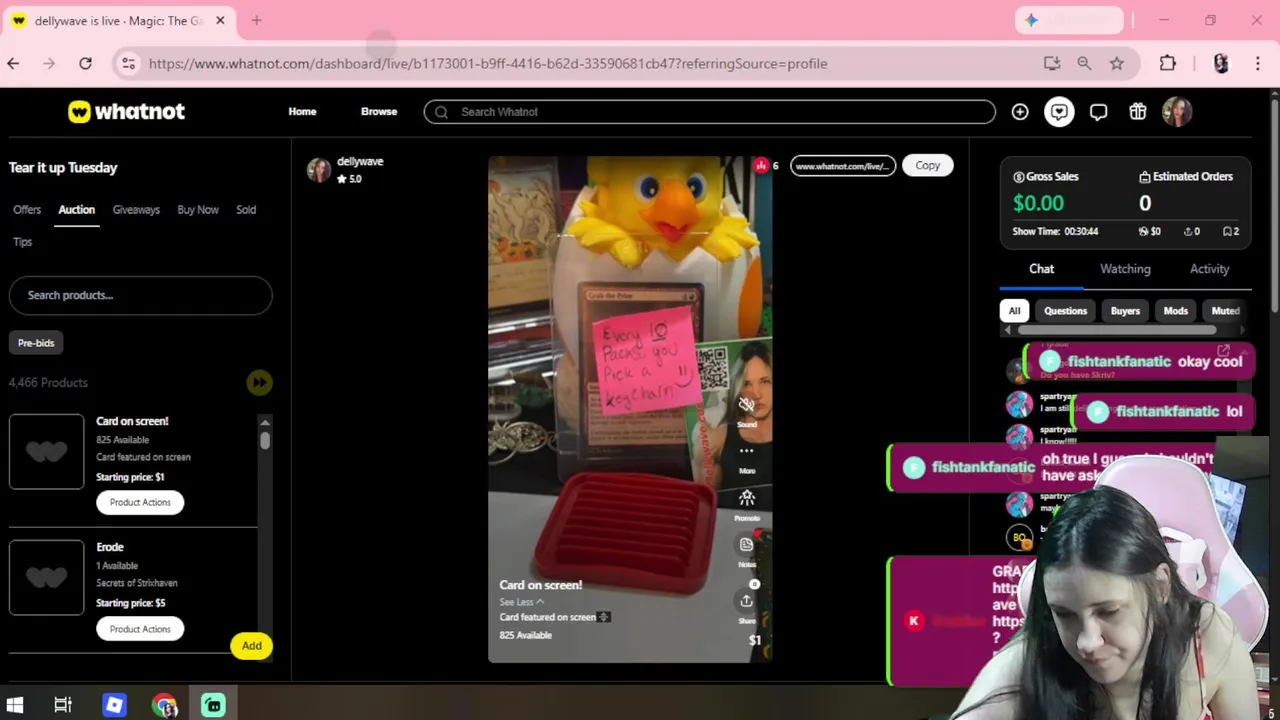Click the Erode product thumbnail

pyautogui.click(x=46, y=578)
